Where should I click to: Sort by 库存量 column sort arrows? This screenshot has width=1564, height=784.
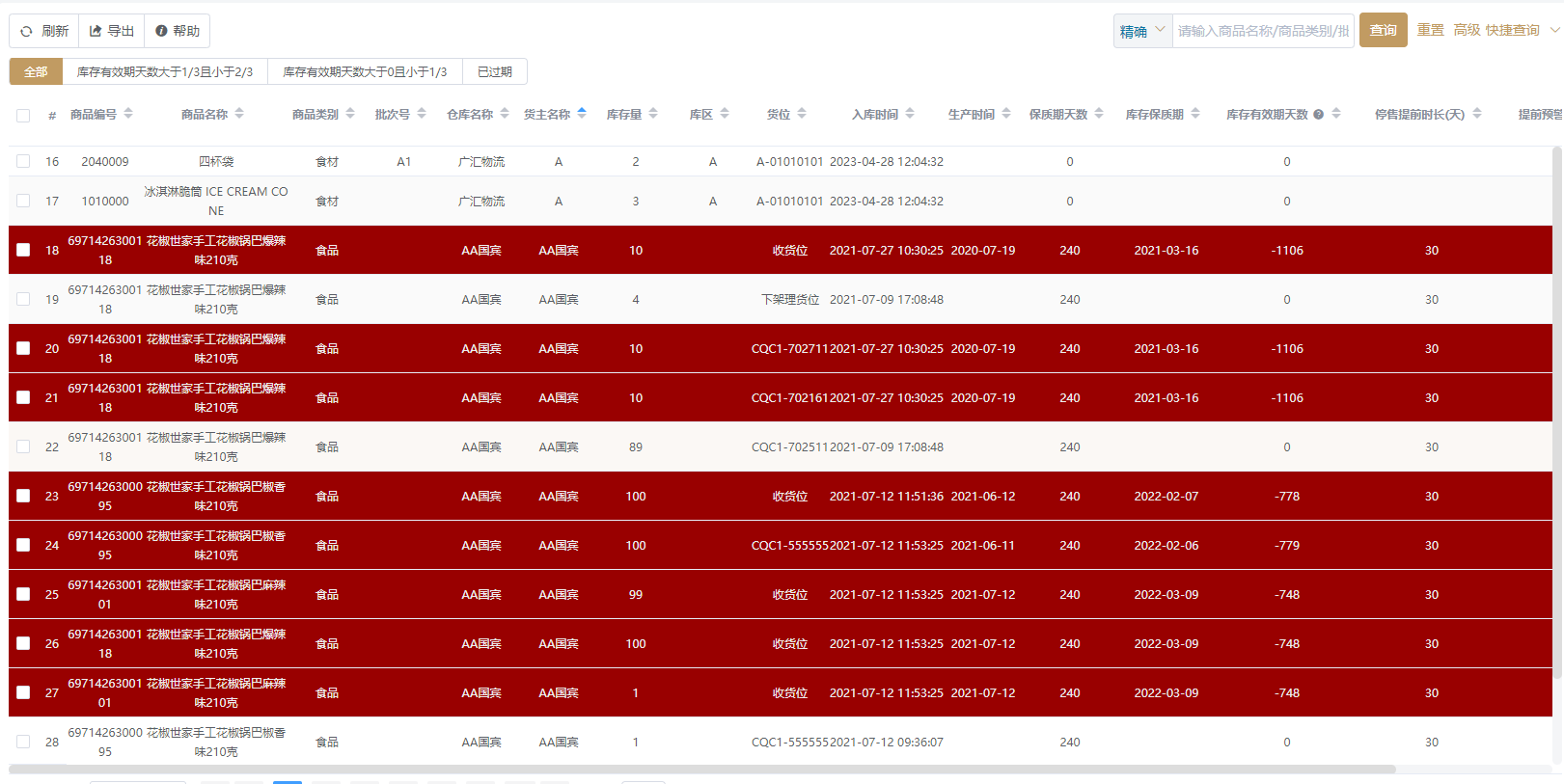click(653, 114)
